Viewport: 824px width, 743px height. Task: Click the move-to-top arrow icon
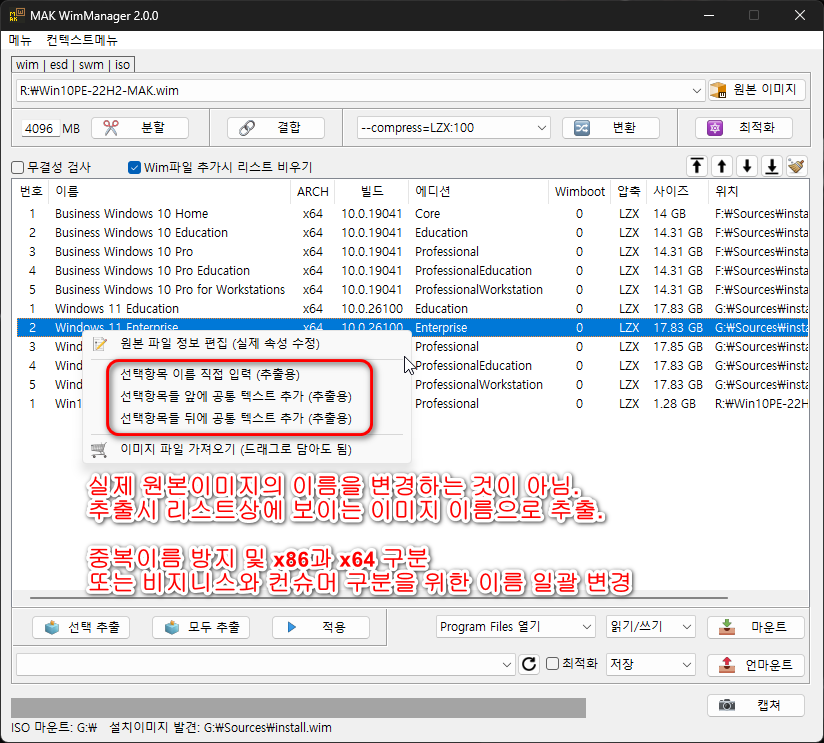tap(697, 167)
